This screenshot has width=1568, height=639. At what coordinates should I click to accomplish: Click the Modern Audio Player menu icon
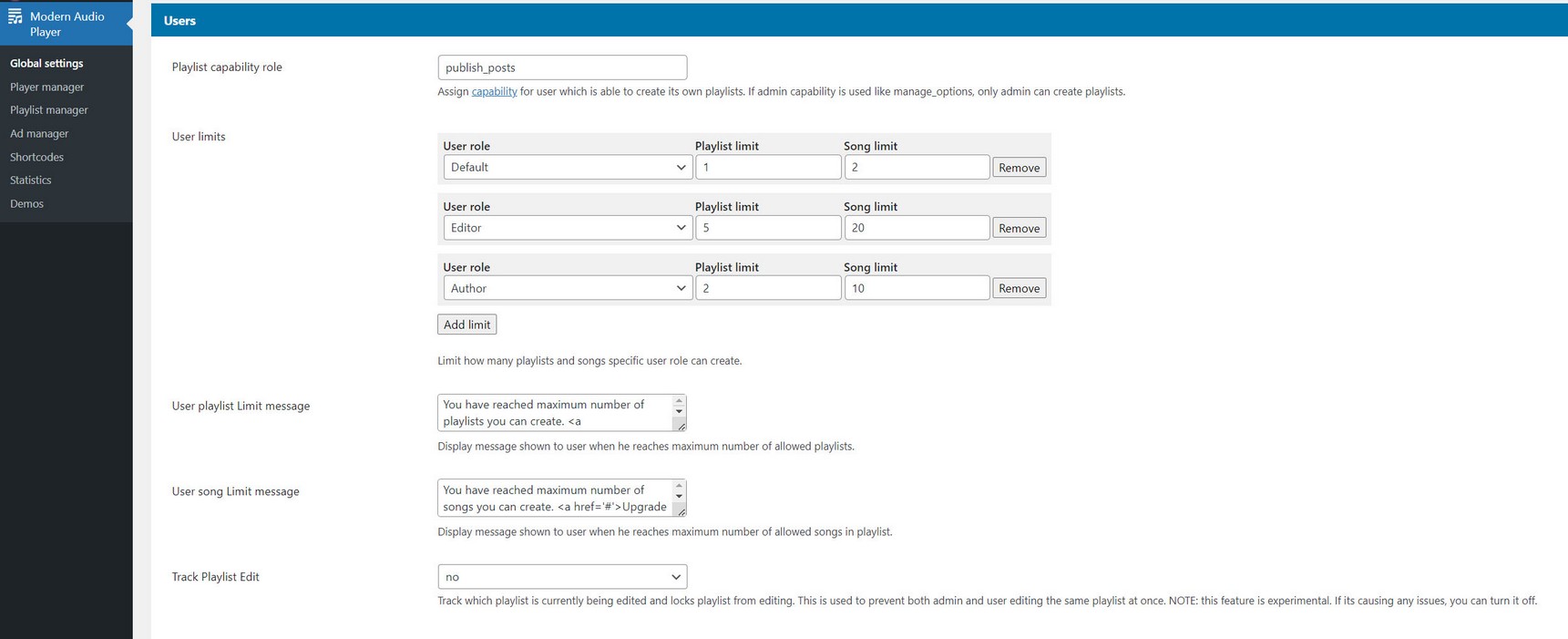coord(15,16)
